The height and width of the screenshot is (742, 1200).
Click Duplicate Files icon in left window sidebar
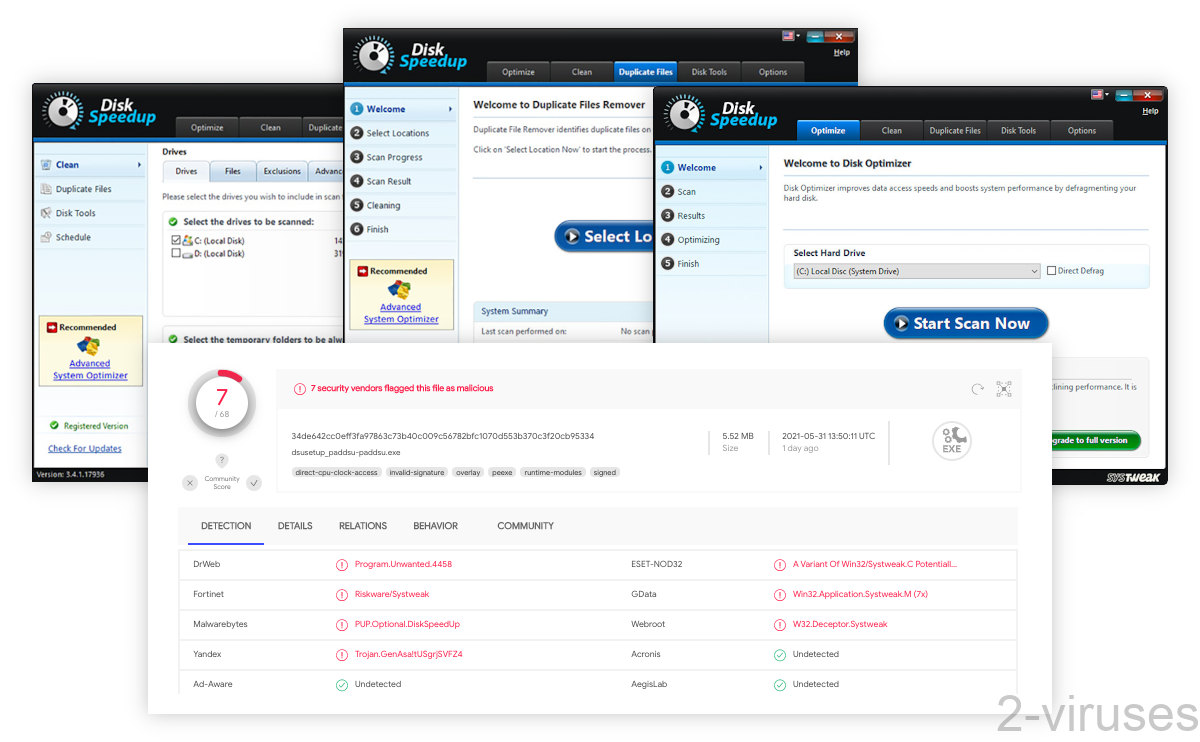[46, 189]
